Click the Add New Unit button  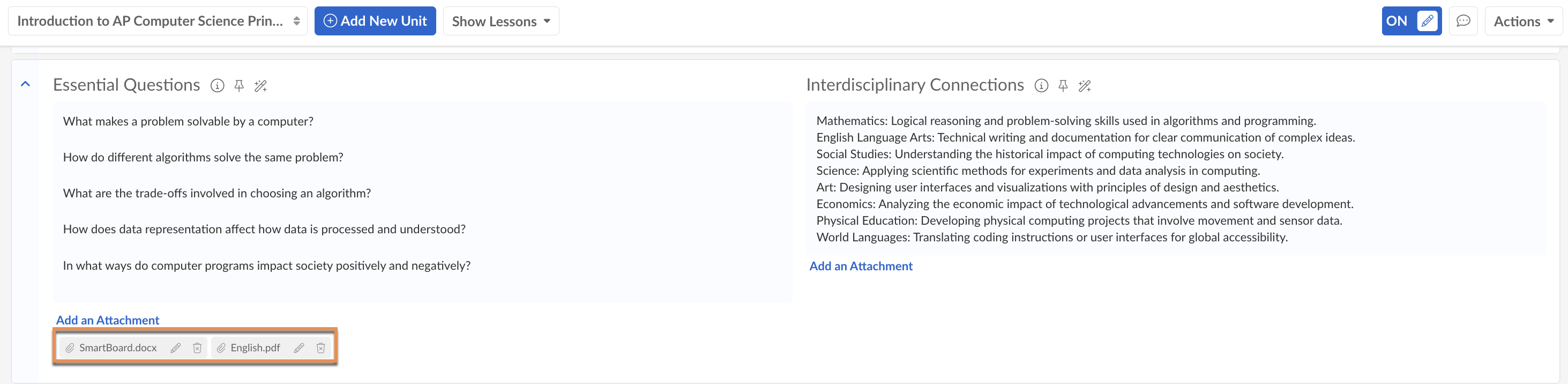pyautogui.click(x=375, y=21)
